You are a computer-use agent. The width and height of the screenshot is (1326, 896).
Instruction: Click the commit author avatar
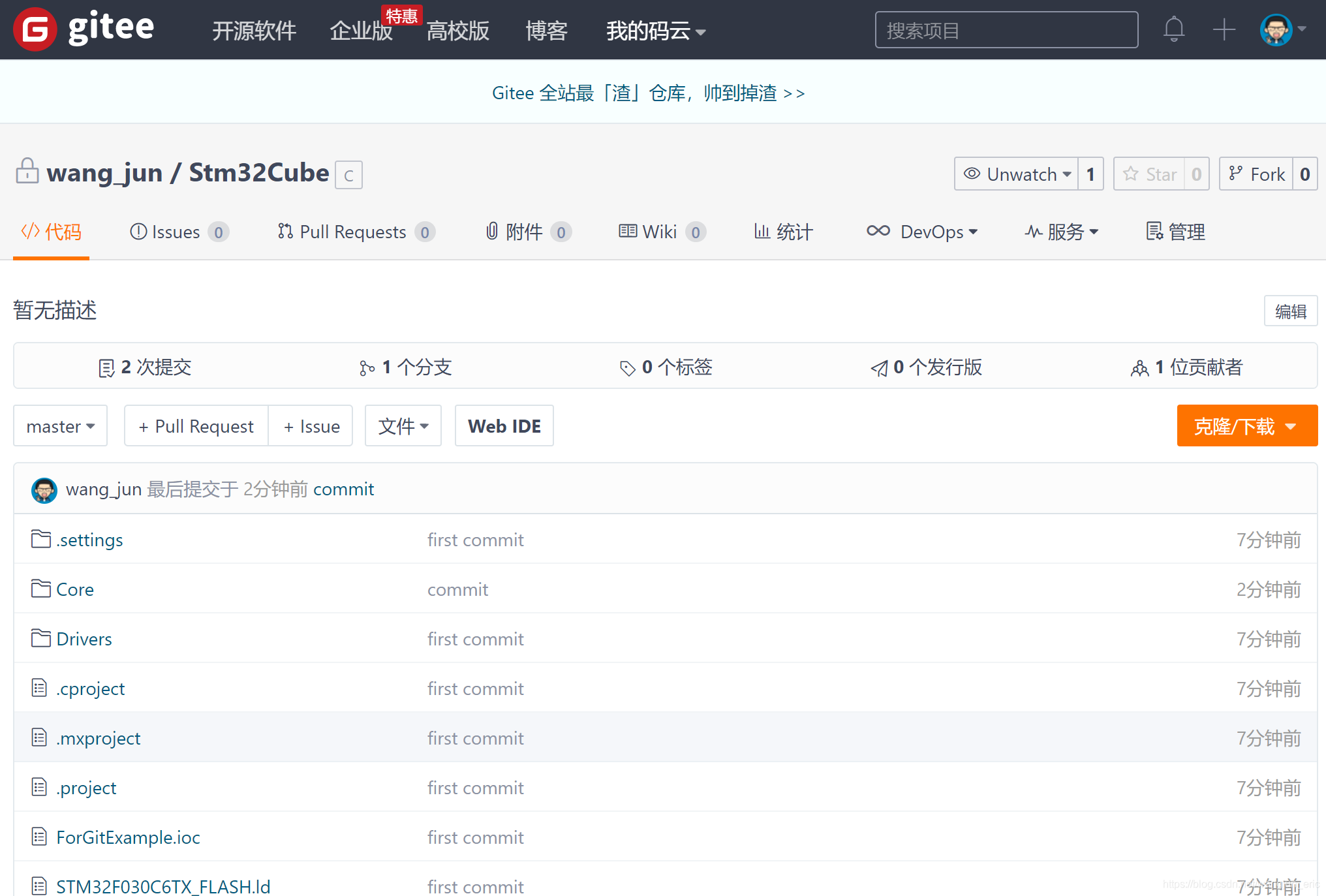(x=44, y=490)
